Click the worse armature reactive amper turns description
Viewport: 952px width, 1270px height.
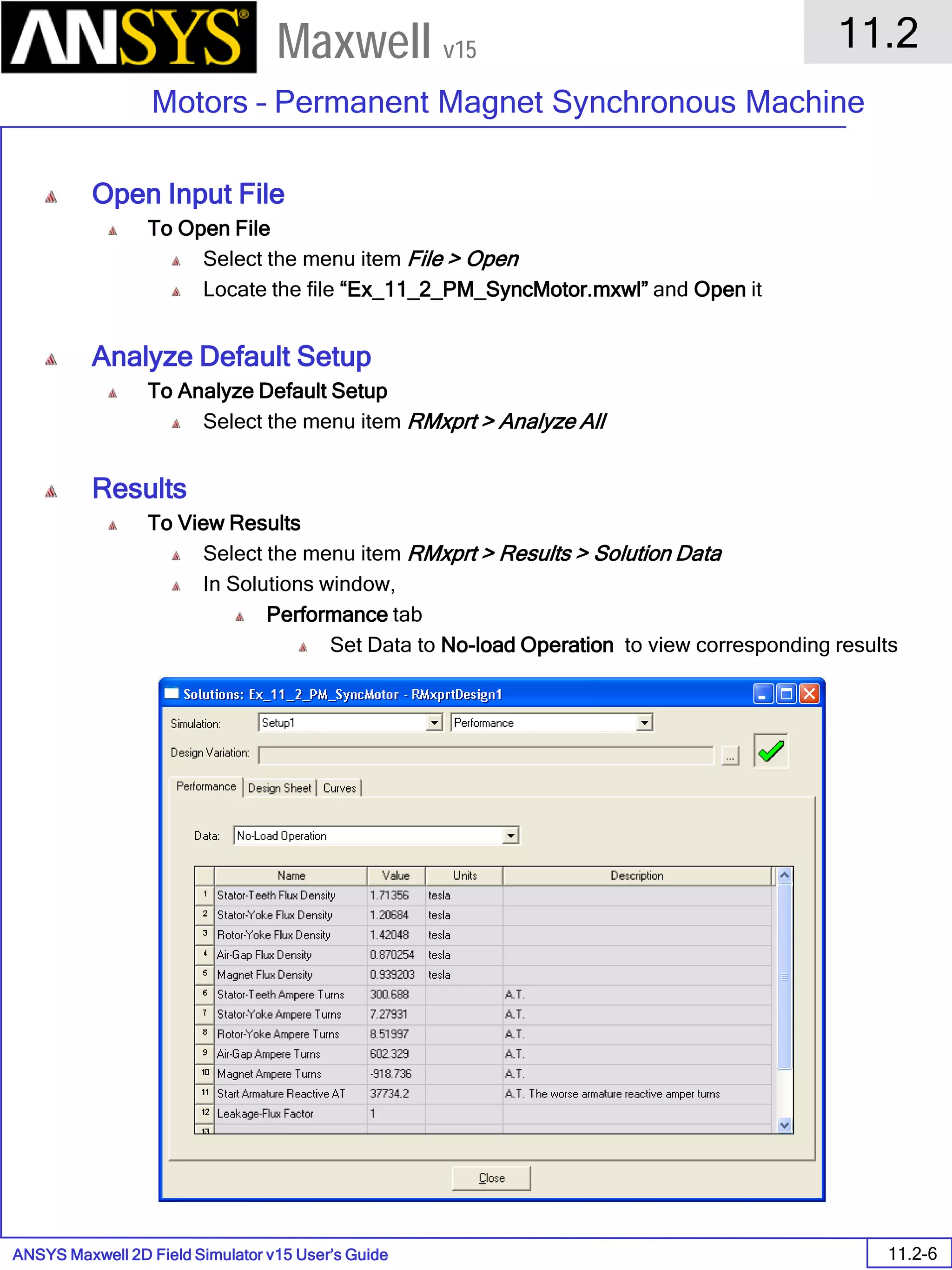(x=637, y=1093)
